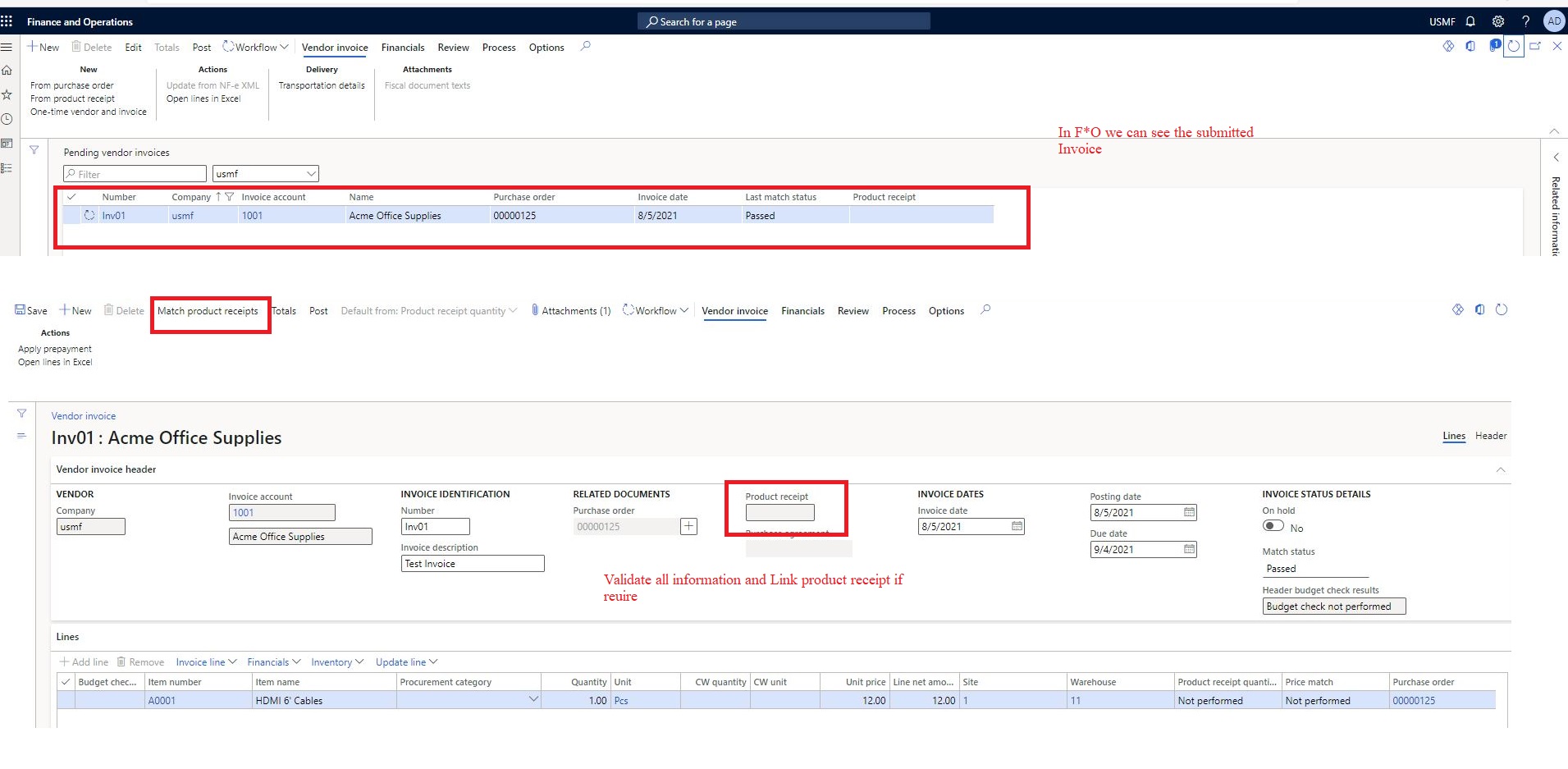Go to the Home icon in sidebar

(x=7, y=71)
